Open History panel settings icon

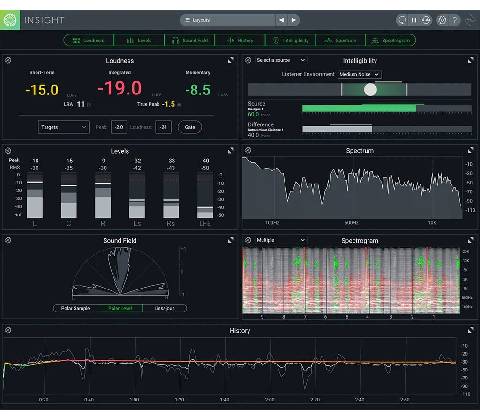[x=8, y=330]
